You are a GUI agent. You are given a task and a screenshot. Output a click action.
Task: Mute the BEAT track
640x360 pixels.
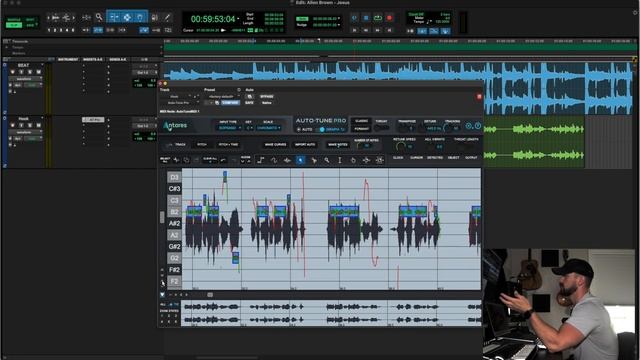pos(38,72)
